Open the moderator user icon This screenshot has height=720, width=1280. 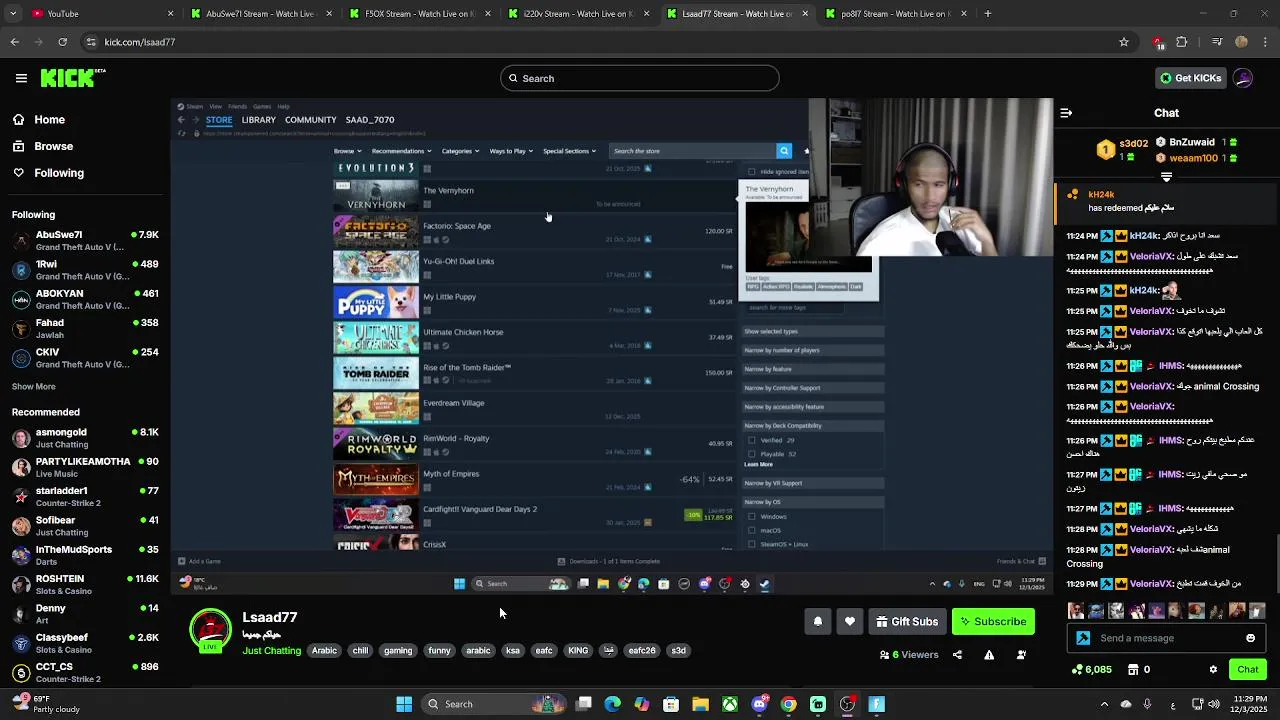[x=1021, y=655]
